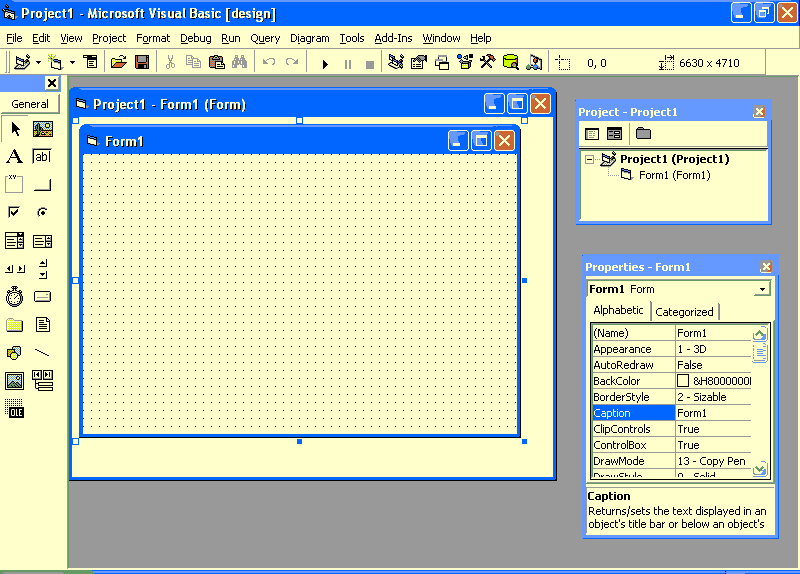This screenshot has height=574, width=800.
Task: Select the Pointer tool in toolbox
Action: (x=15, y=129)
